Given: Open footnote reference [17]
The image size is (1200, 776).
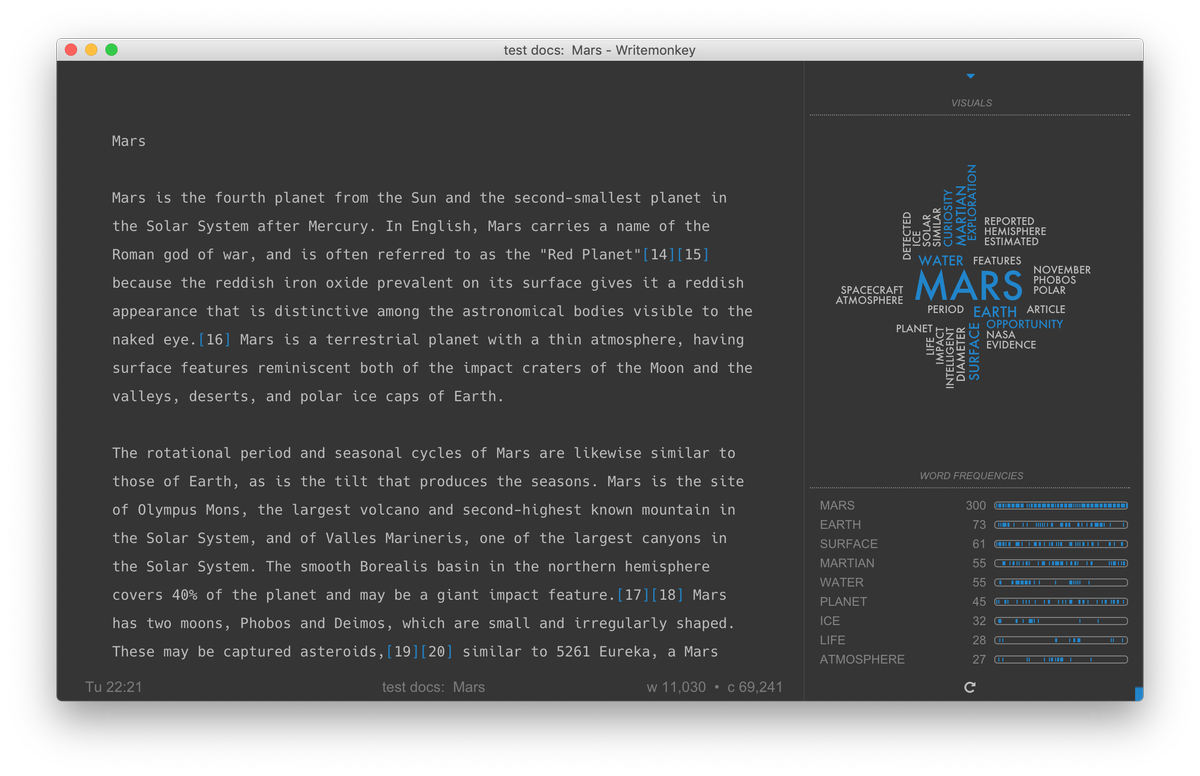Looking at the screenshot, I should pyautogui.click(x=632, y=595).
